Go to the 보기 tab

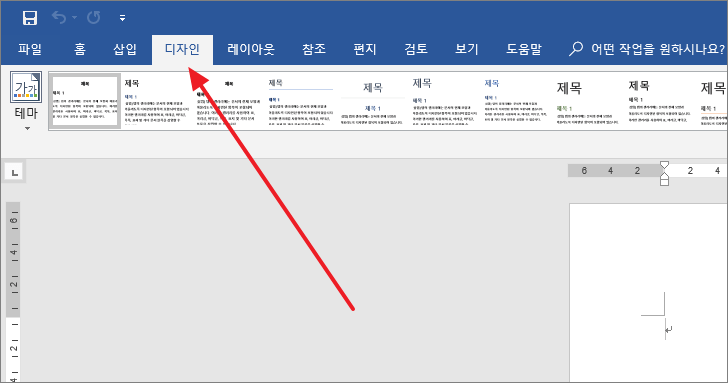pos(466,49)
